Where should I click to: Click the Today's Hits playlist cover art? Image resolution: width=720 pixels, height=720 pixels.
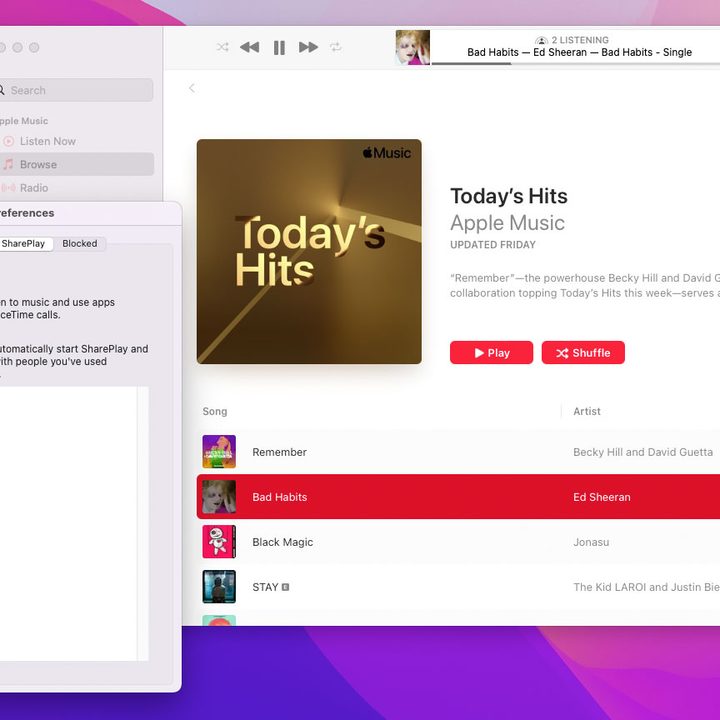[x=309, y=252]
